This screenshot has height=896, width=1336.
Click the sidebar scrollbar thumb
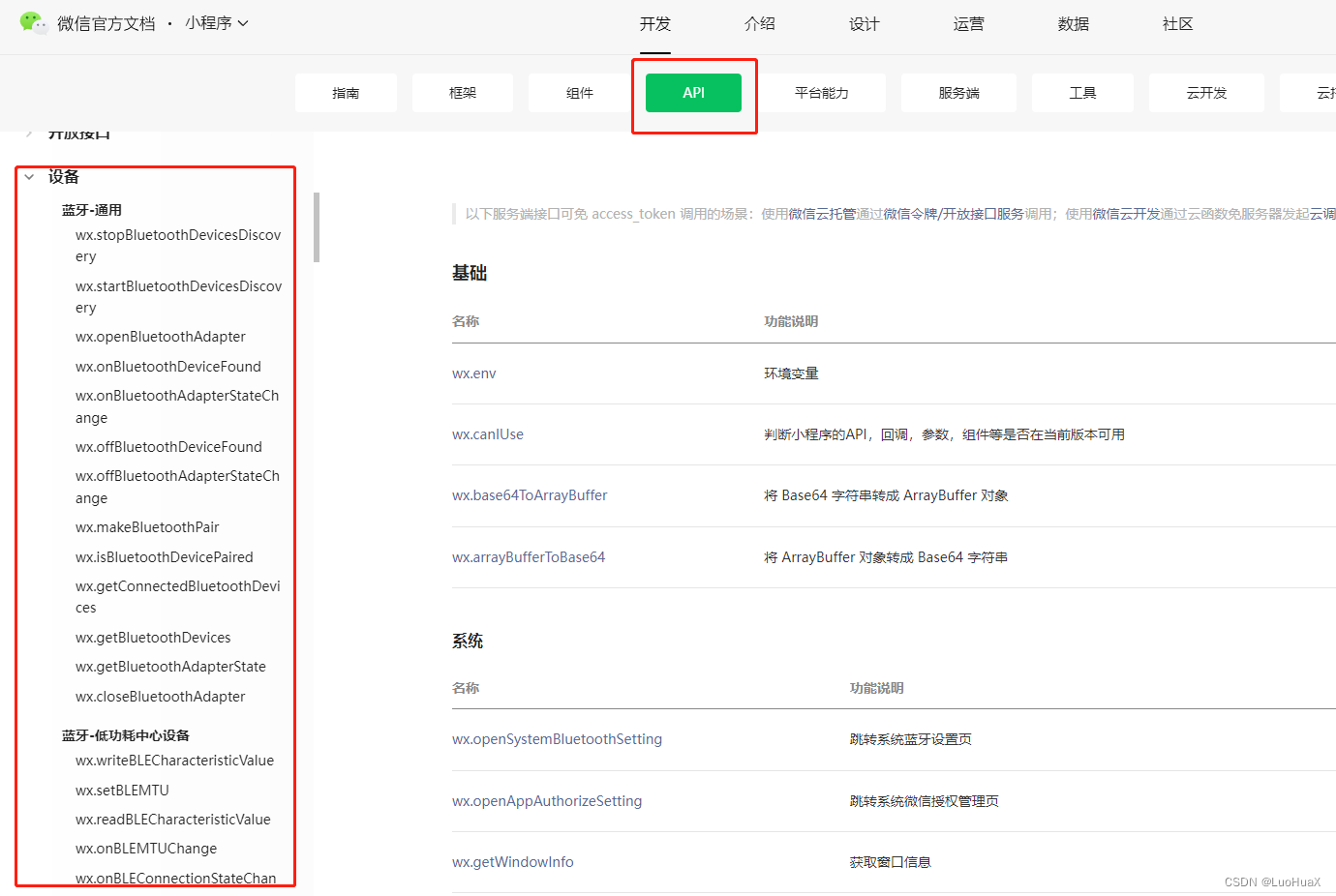pos(317,227)
